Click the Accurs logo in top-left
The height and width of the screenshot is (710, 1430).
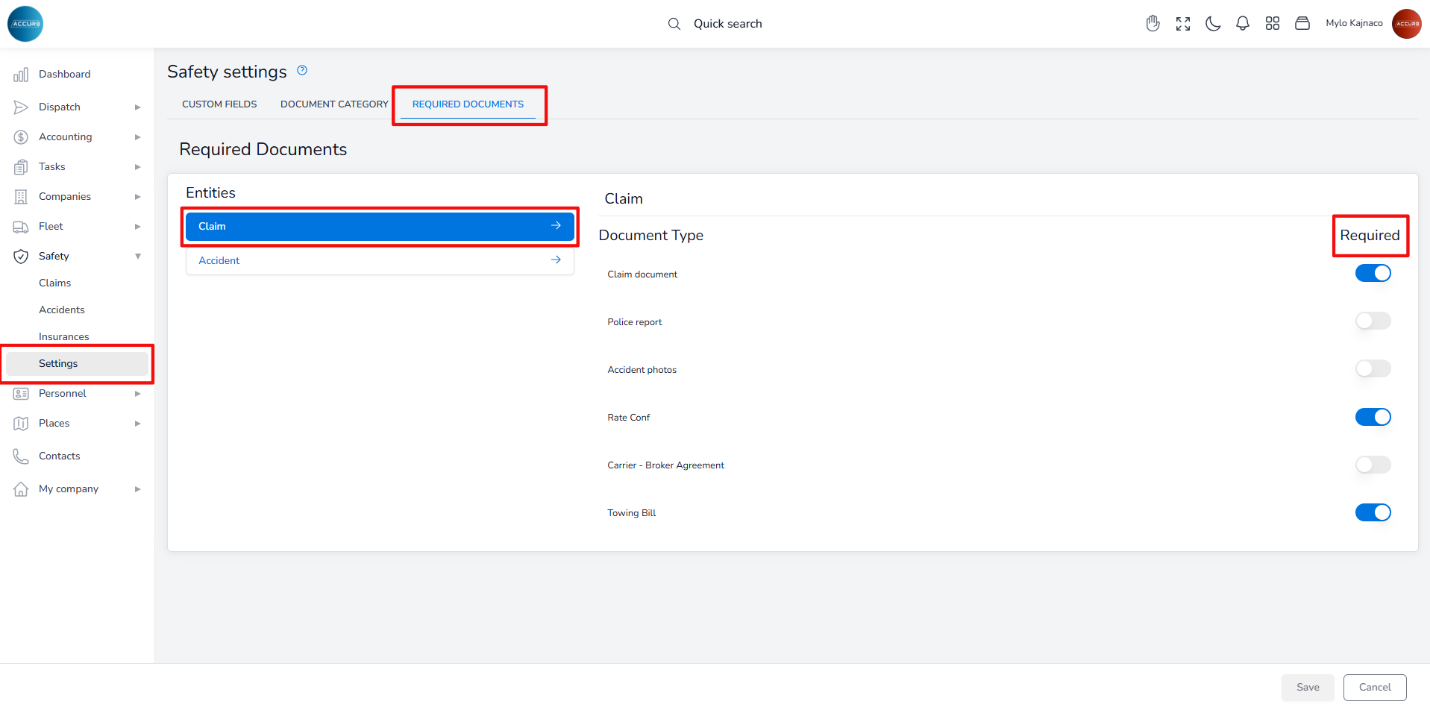point(25,23)
